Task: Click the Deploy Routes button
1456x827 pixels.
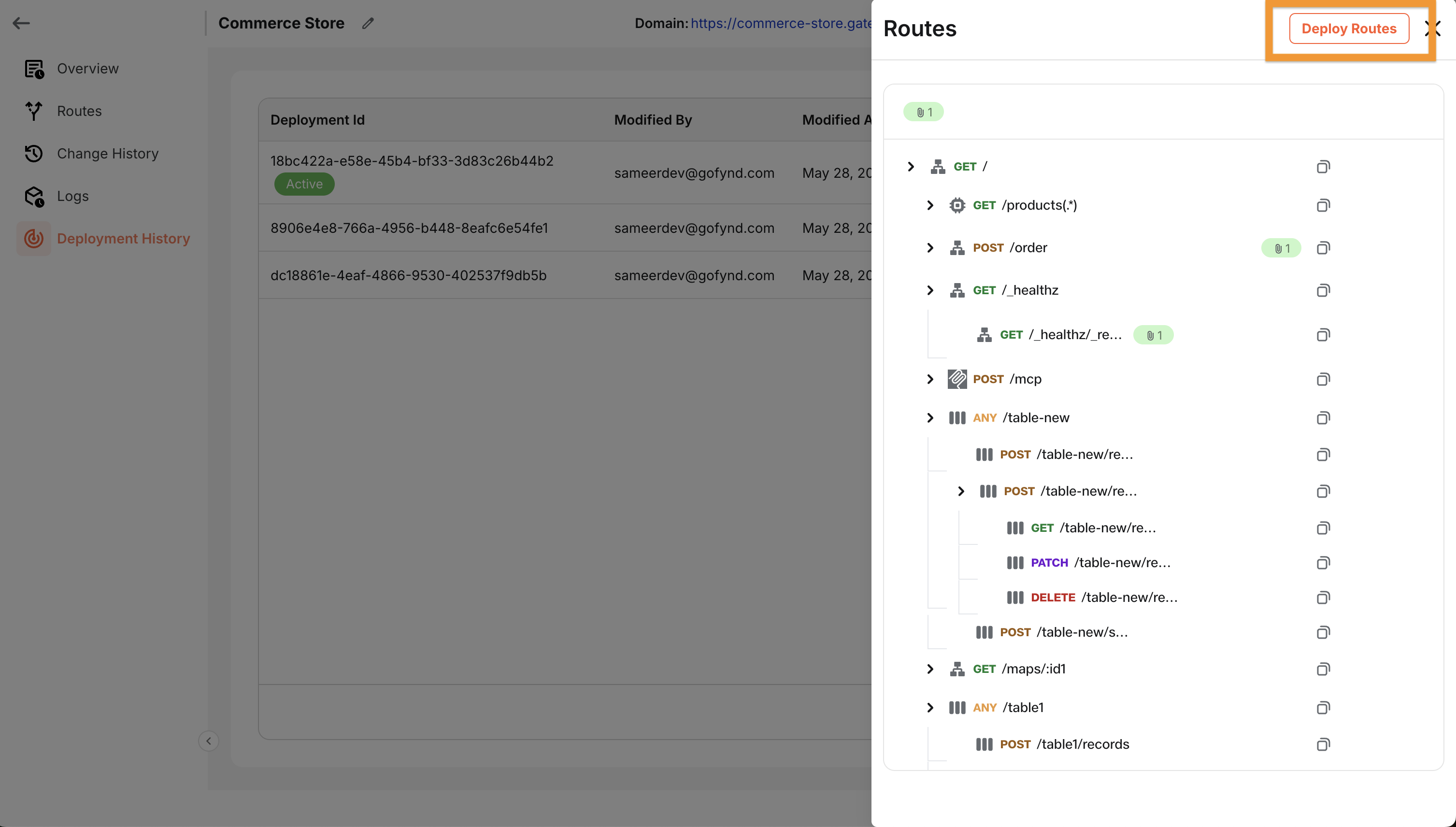Action: (x=1349, y=29)
